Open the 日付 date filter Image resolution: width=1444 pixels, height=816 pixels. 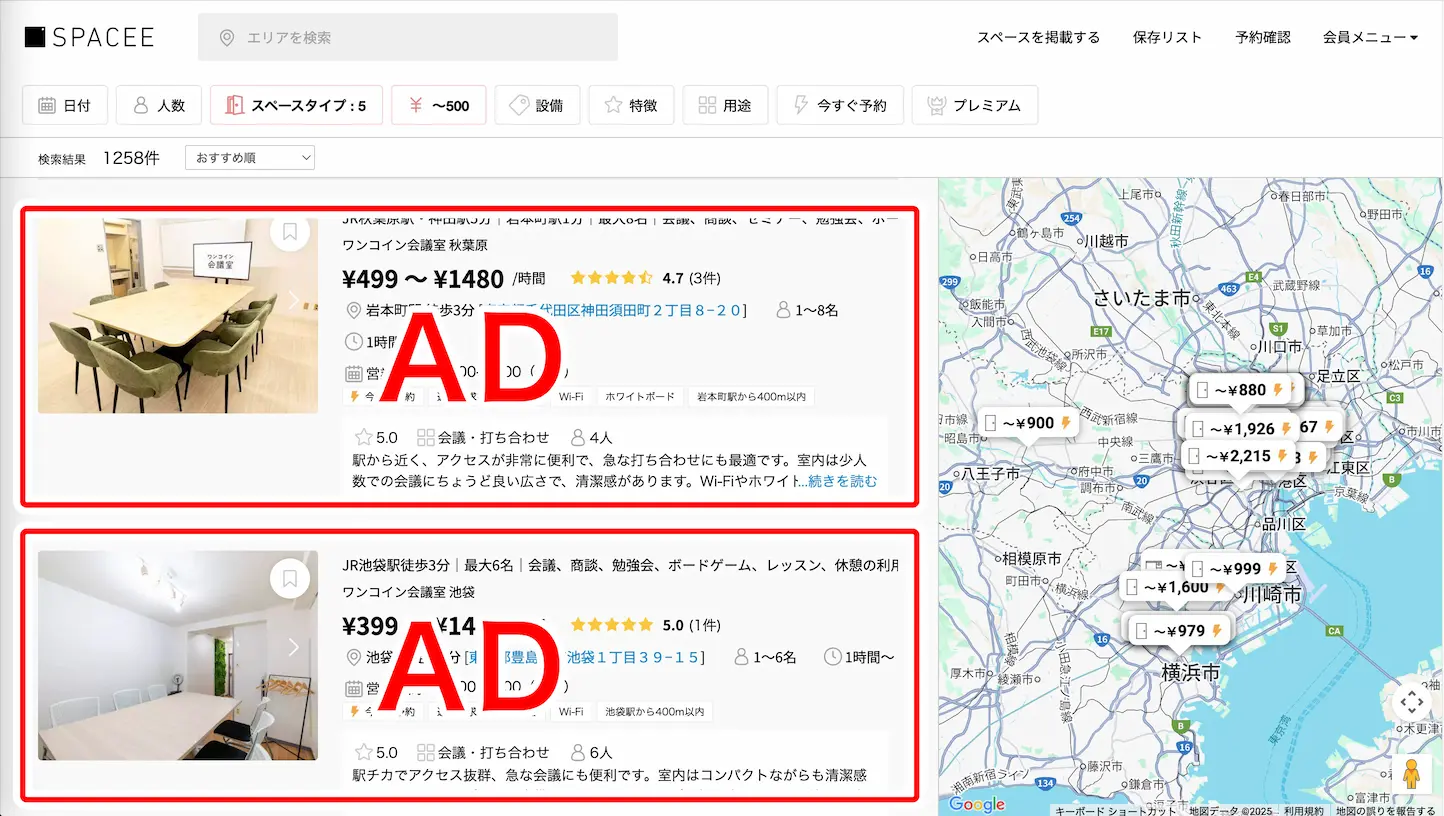click(x=64, y=104)
